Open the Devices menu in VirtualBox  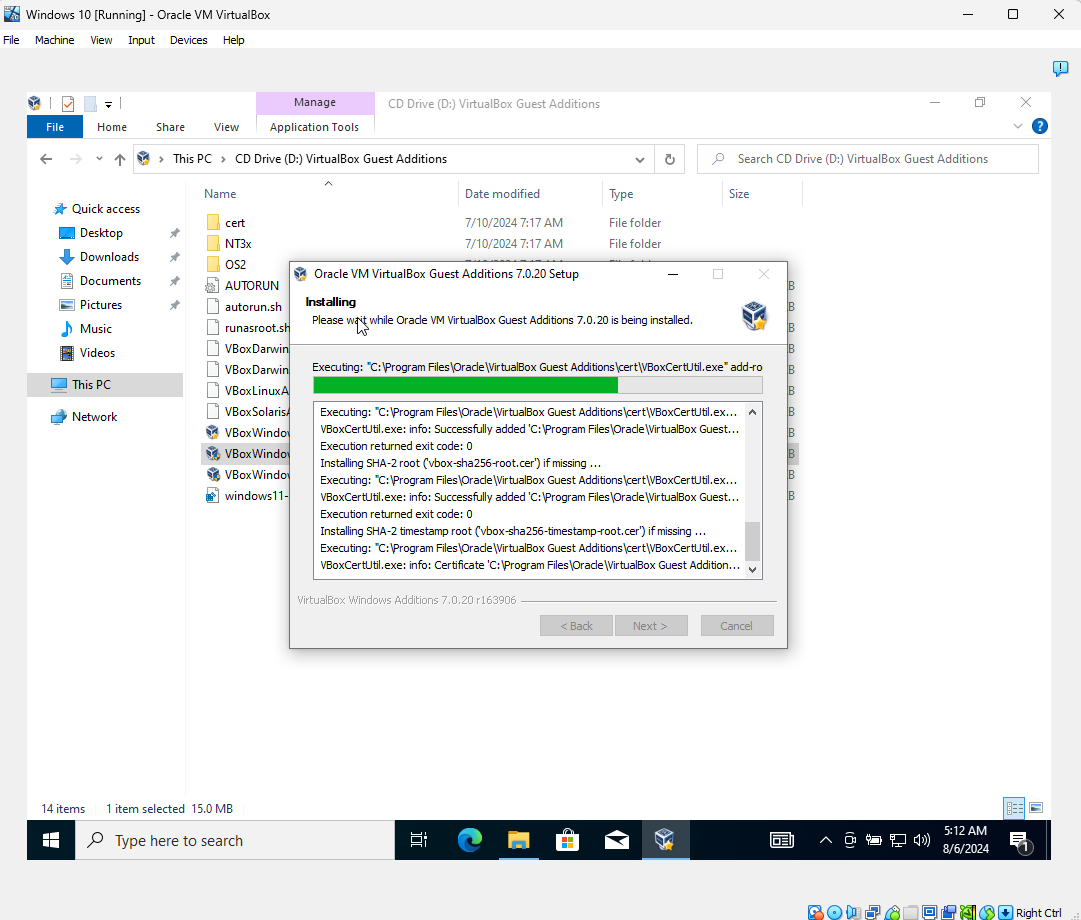(x=188, y=40)
